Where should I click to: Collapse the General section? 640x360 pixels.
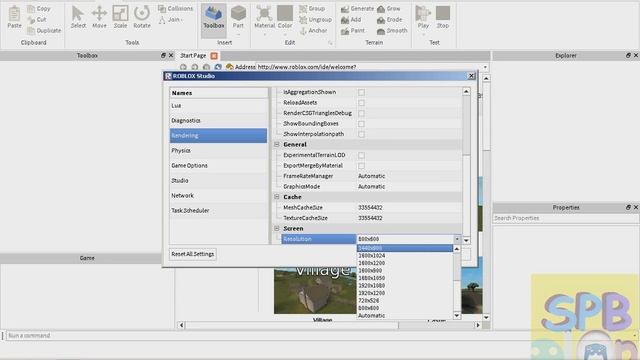(277, 144)
